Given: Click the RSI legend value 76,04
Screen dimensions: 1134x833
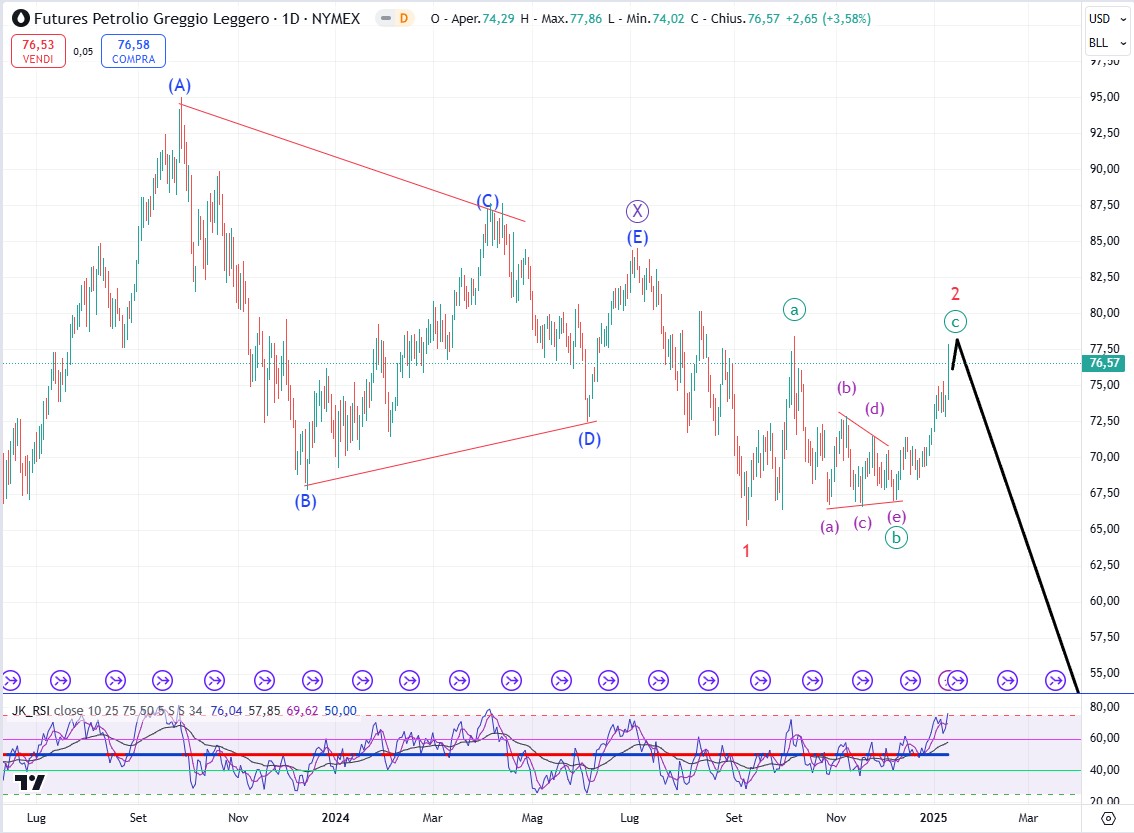Looking at the screenshot, I should (x=226, y=711).
